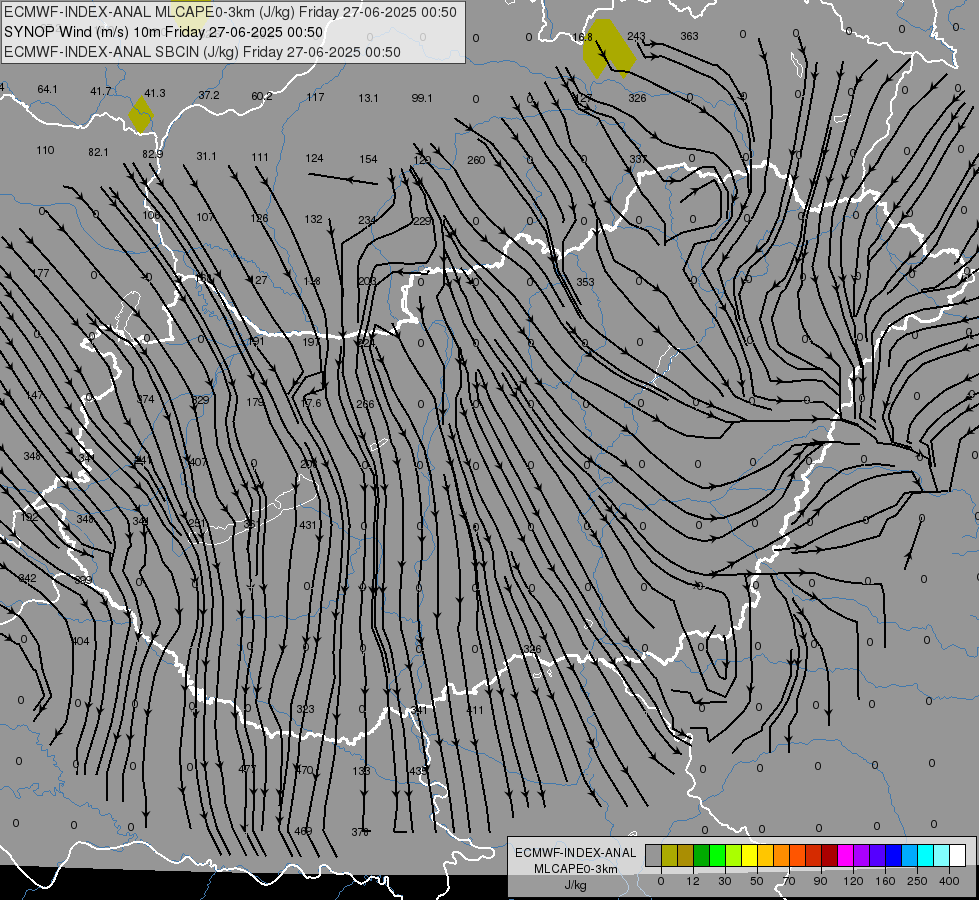Screen dimensions: 979x900
Task: Select the lime yellow-green swatch right of 30
Action: pos(734,855)
